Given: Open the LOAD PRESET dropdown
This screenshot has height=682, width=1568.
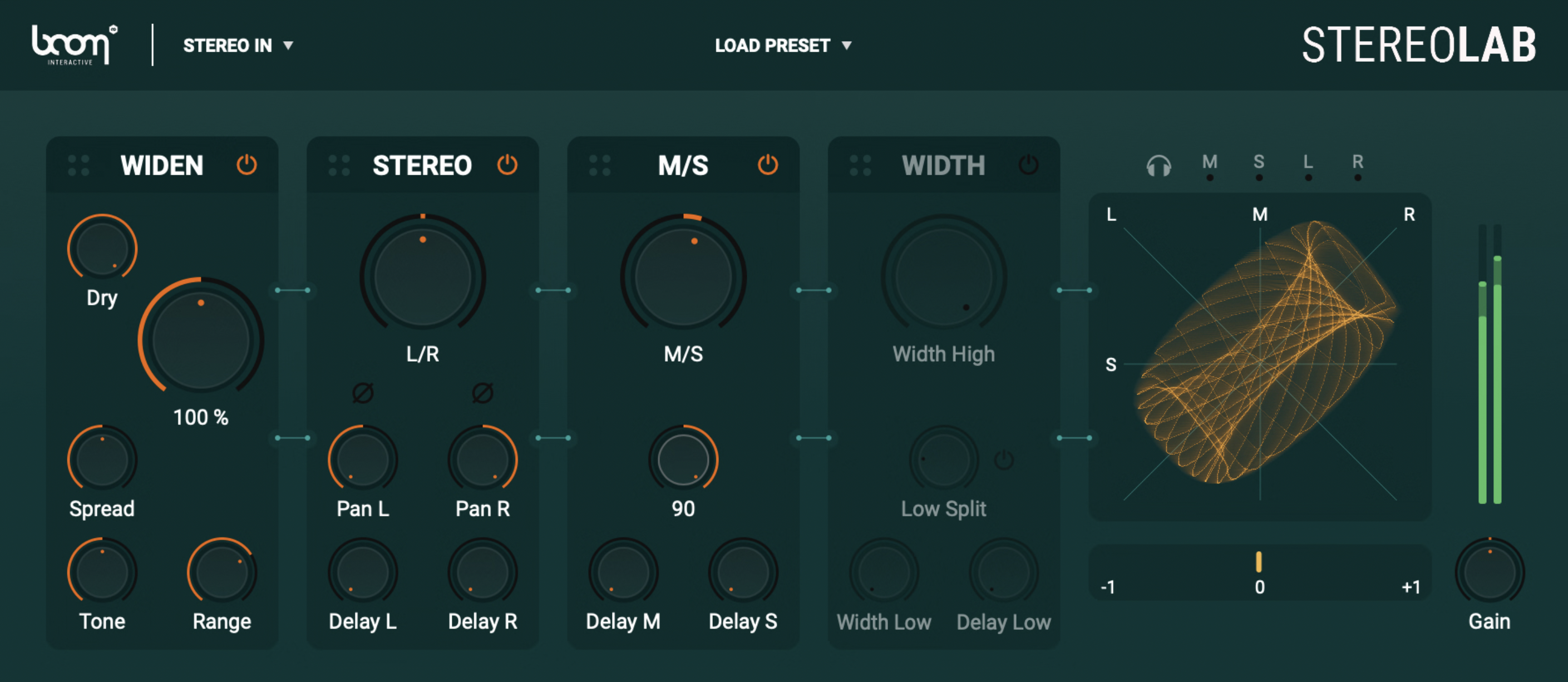Looking at the screenshot, I should coord(783,45).
